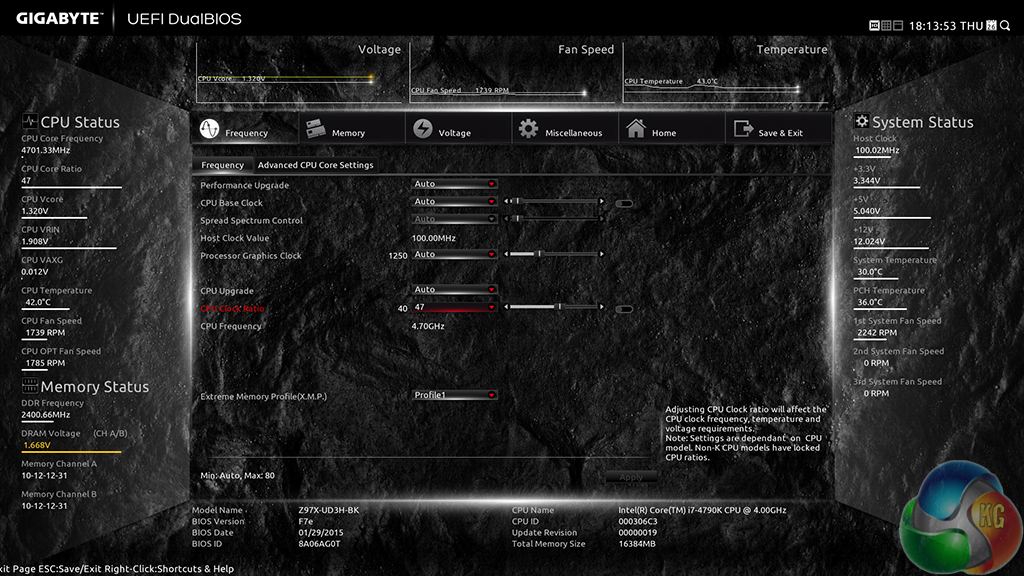The height and width of the screenshot is (576, 1024).
Task: Click the System Status gear icon
Action: (x=861, y=121)
